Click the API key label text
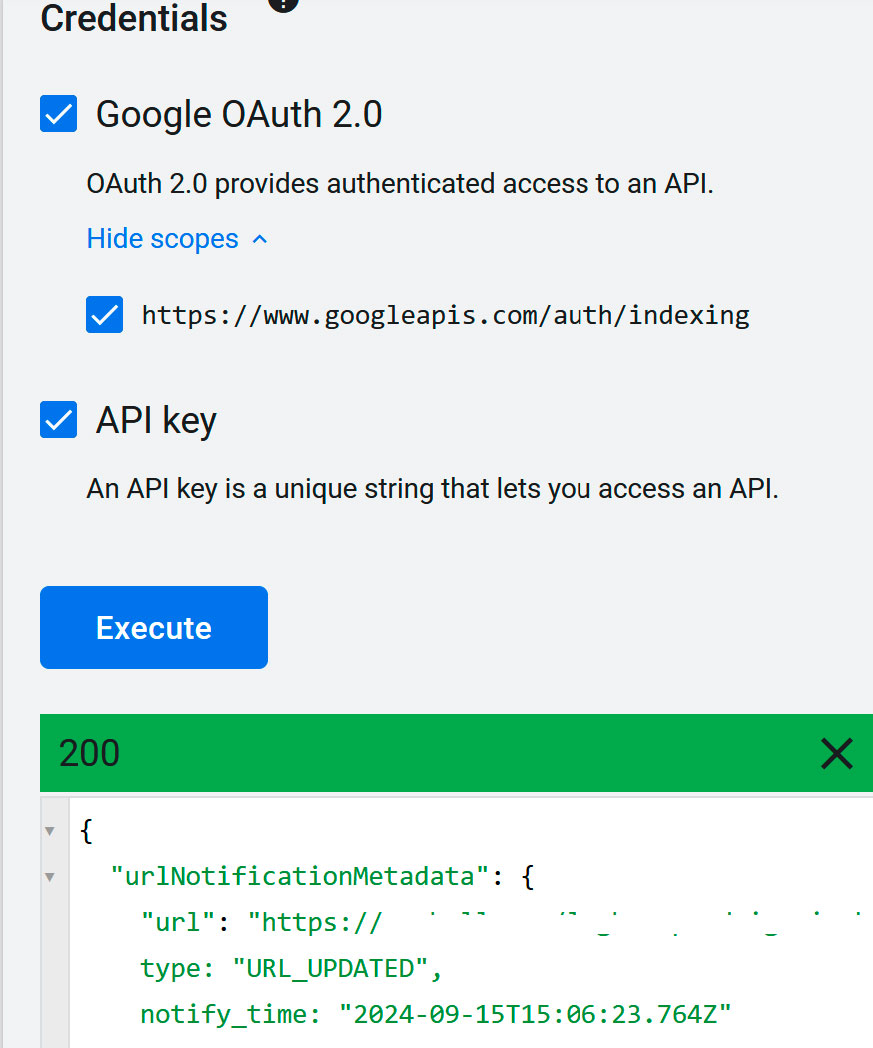873x1048 pixels. click(x=156, y=420)
